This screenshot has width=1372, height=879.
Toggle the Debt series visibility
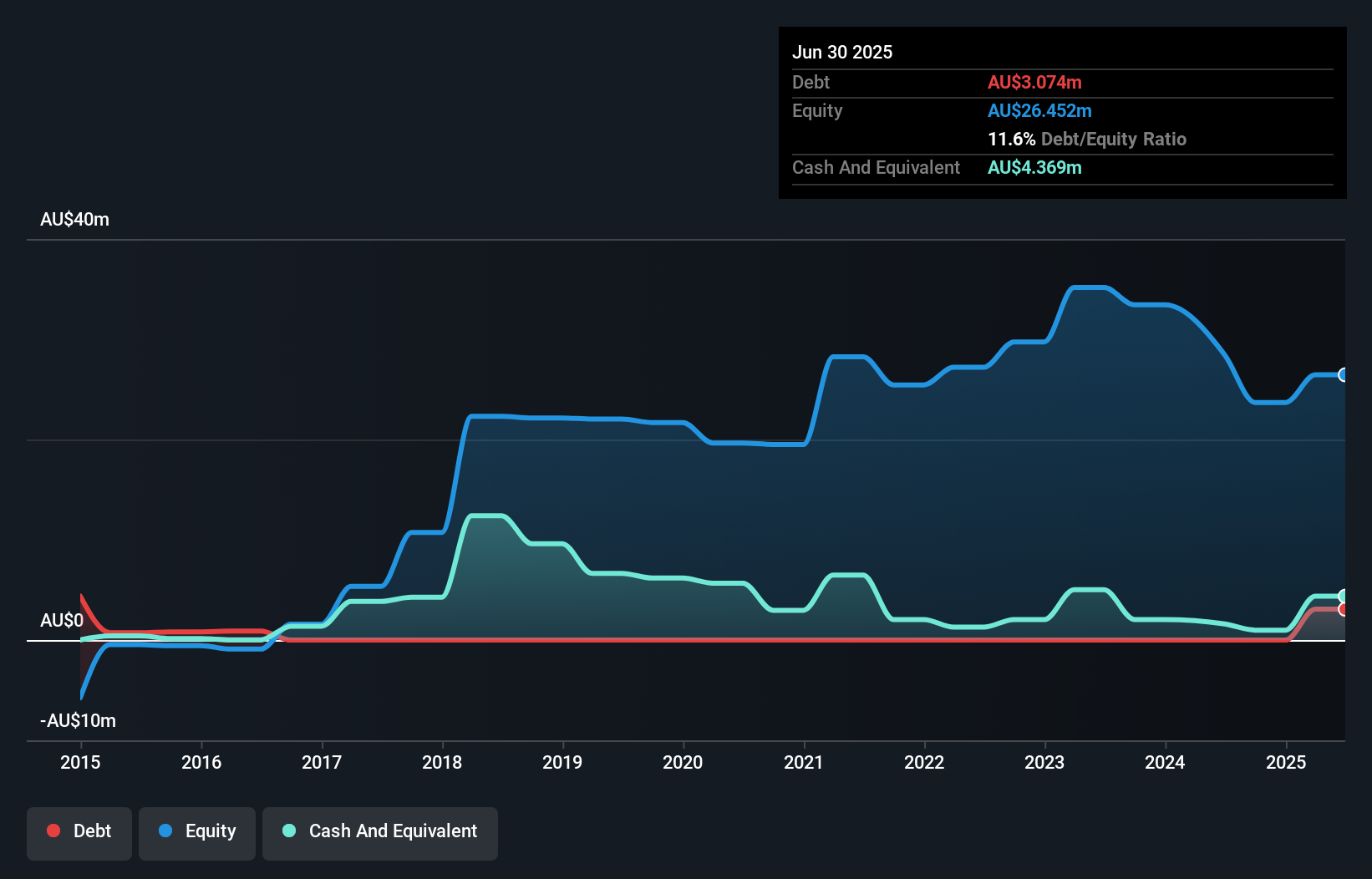tap(79, 833)
